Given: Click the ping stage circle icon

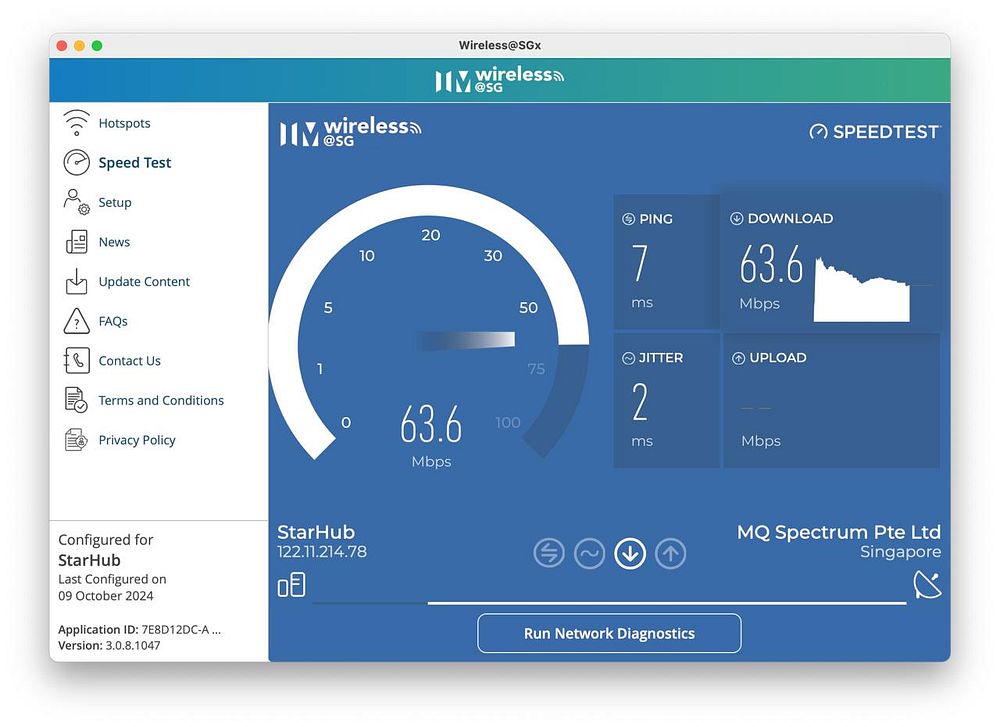Looking at the screenshot, I should [549, 553].
